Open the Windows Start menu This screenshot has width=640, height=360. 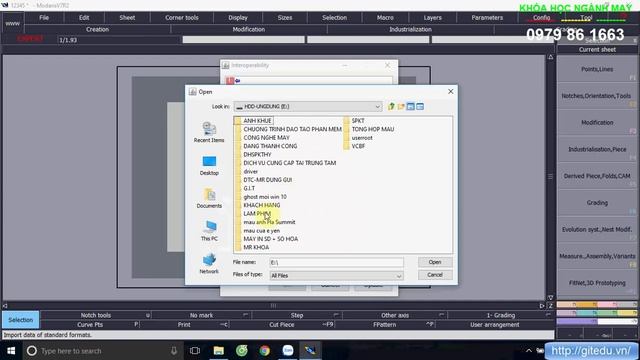pyautogui.click(x=11, y=351)
